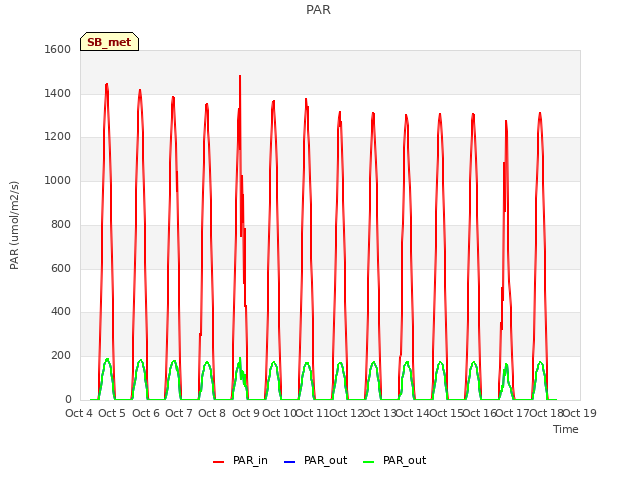This screenshot has width=640, height=480.
Task: Click the 600 y-axis tick label
Action: point(61,268)
